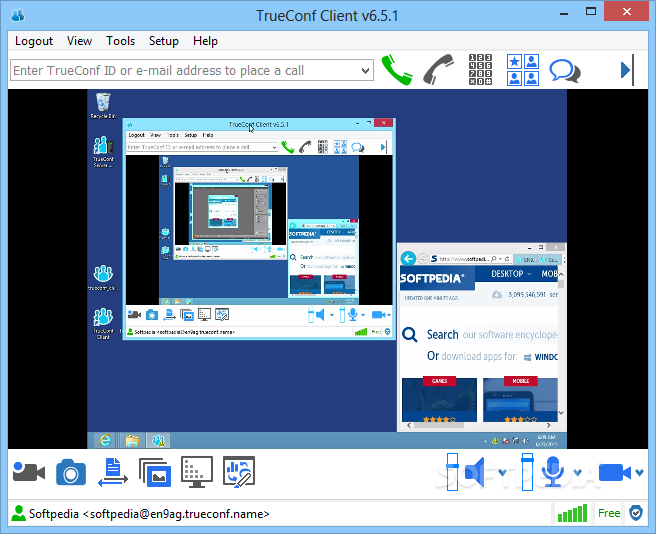Click the security shield status icon
The height and width of the screenshot is (534, 656).
[636, 513]
